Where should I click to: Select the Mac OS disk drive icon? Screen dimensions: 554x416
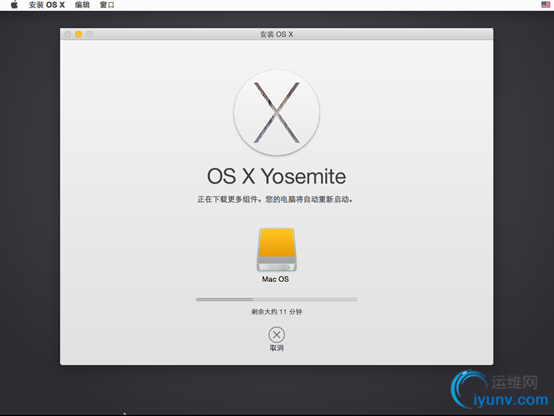pos(277,250)
